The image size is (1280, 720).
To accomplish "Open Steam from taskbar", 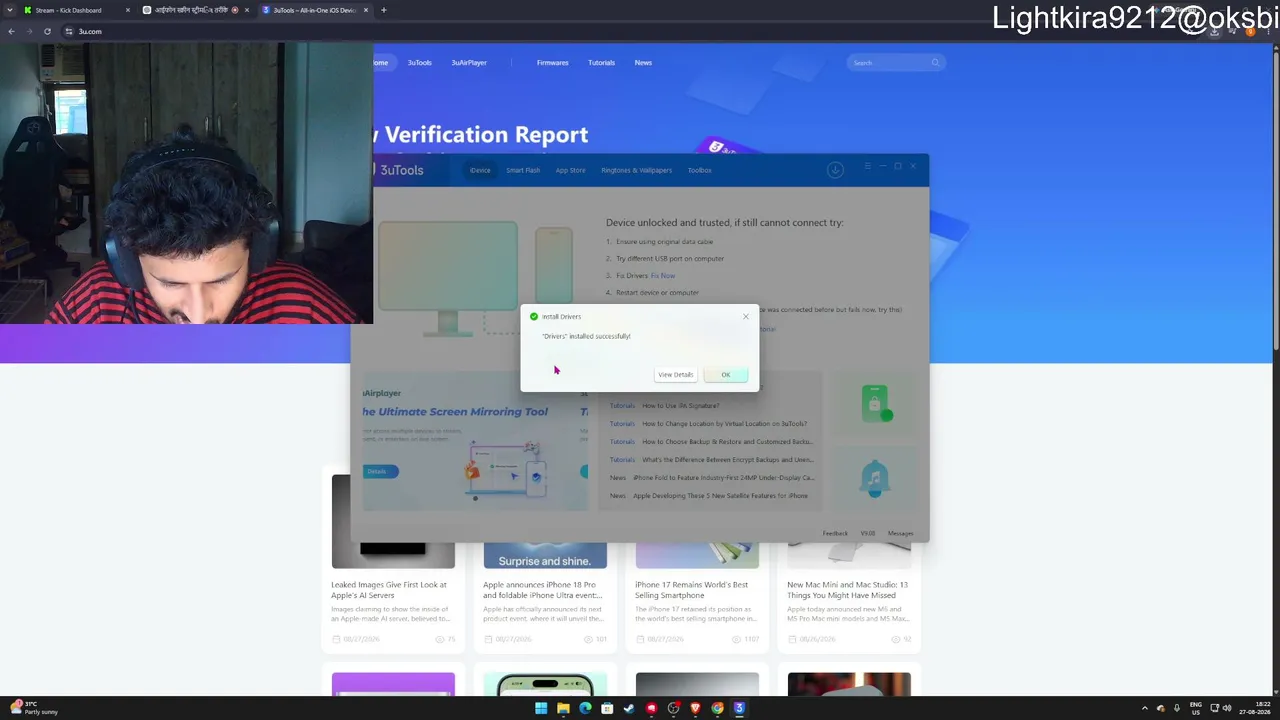I will [629, 708].
